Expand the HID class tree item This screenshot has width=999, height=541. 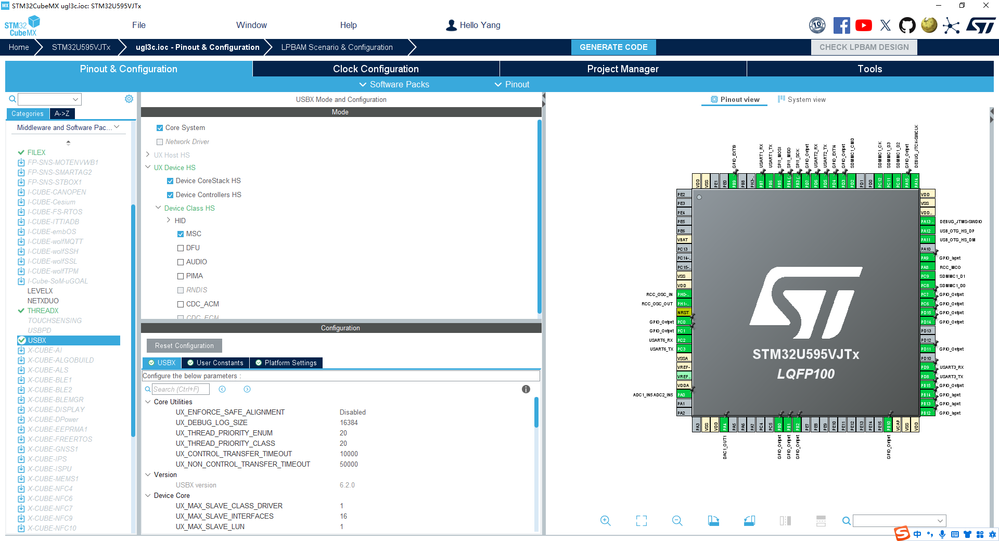pos(168,220)
